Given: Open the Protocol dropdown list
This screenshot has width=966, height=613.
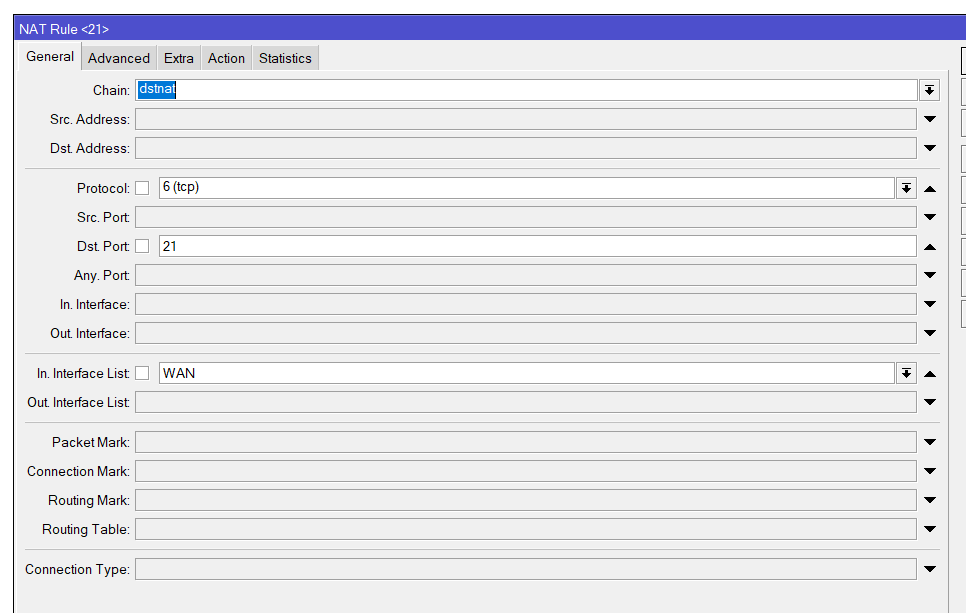Looking at the screenshot, I should pos(906,188).
